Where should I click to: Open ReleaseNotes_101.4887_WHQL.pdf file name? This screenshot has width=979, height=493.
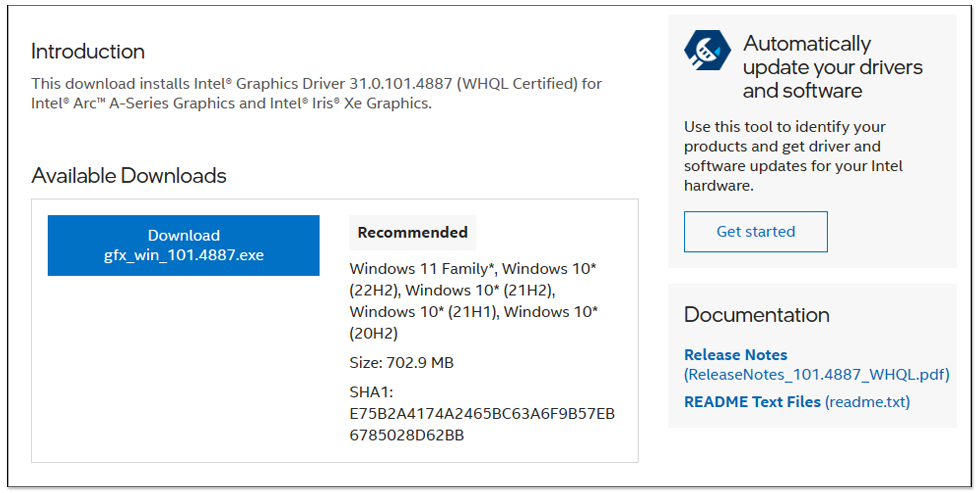(817, 374)
